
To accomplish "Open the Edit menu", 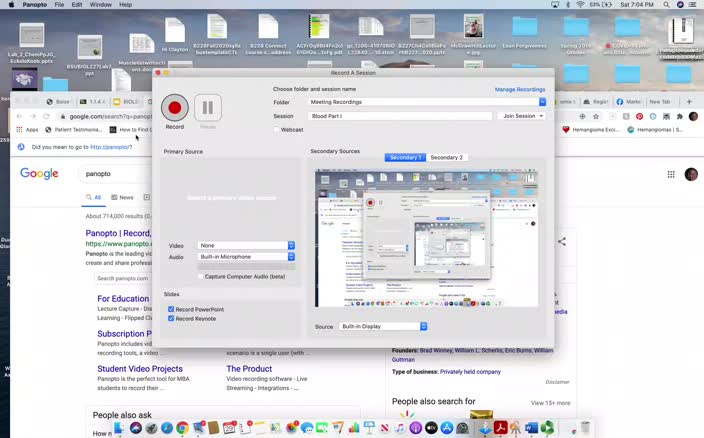I will pos(77,4).
